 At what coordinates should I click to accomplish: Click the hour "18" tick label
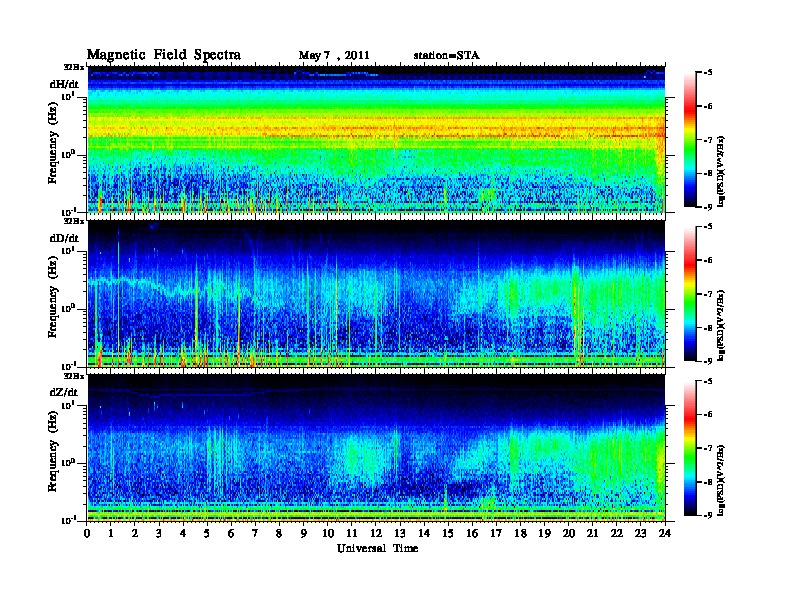click(520, 533)
